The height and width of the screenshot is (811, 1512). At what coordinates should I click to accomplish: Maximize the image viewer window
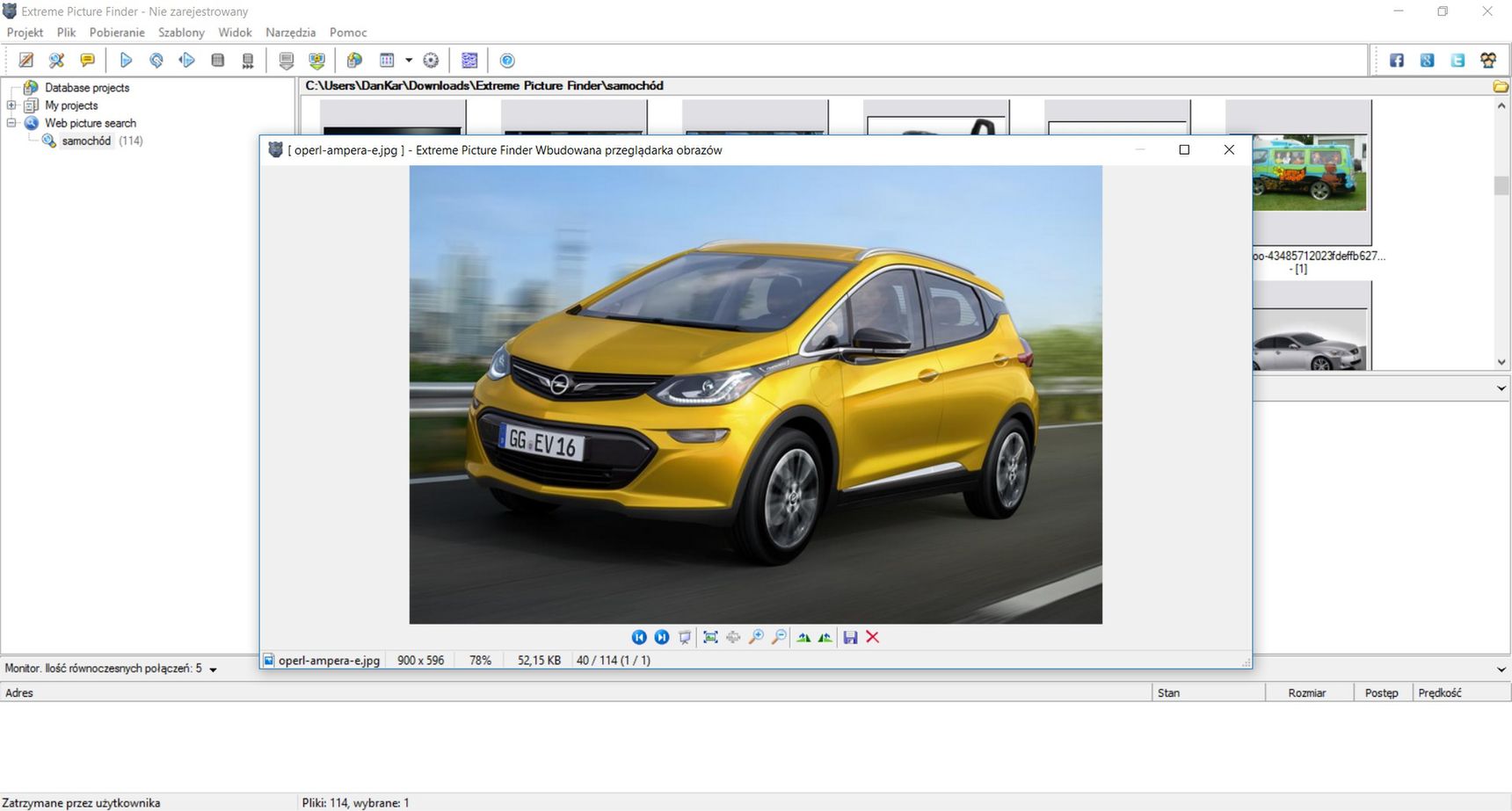[x=1184, y=150]
